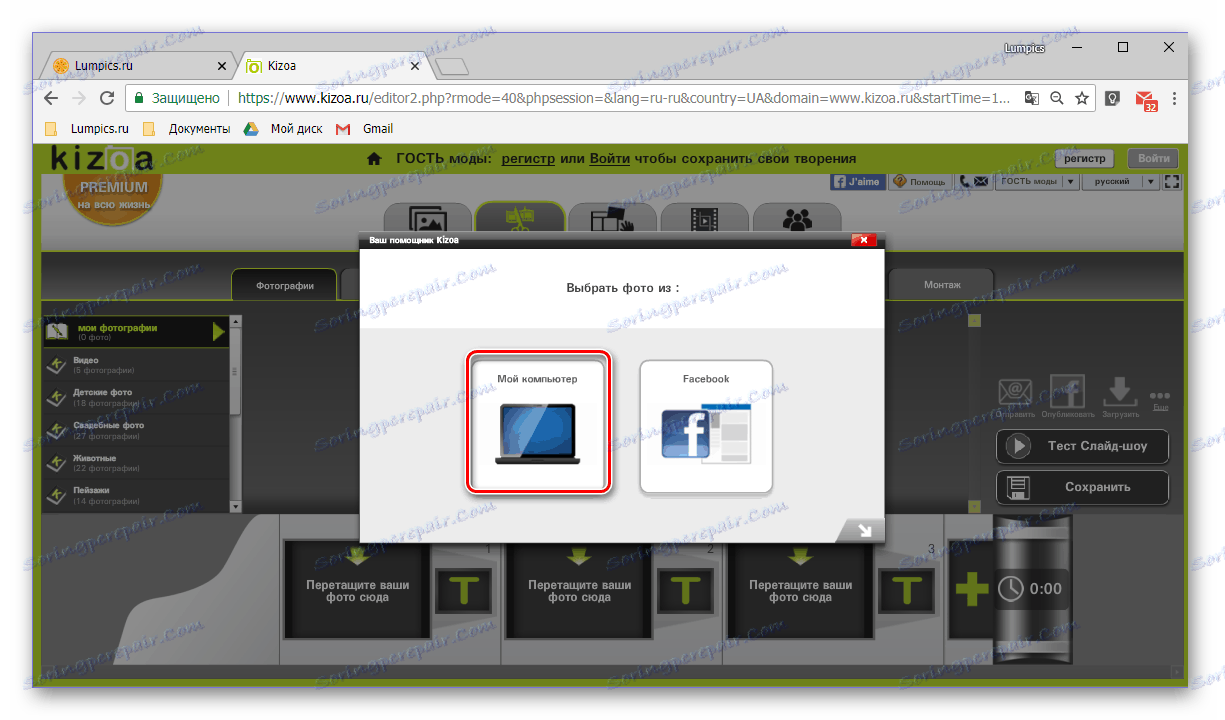
Task: Open the ГОСТЬ моды dropdown
Action: pos(1037,182)
